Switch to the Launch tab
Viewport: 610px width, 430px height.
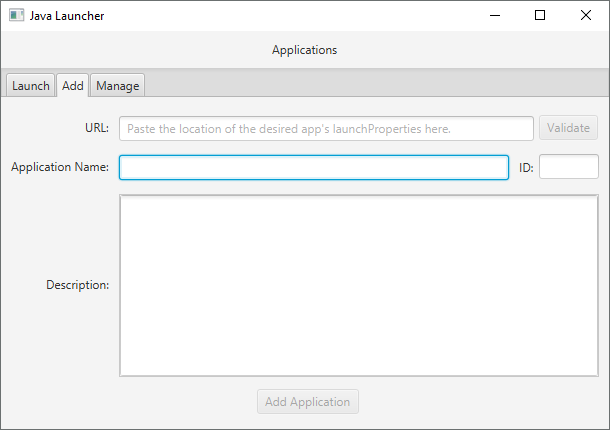pyautogui.click(x=30, y=86)
